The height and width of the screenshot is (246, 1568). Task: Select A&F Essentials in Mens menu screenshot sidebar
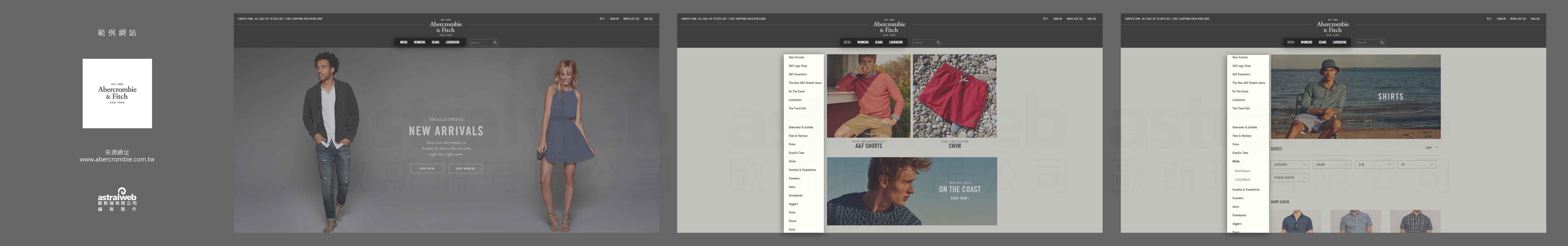(797, 74)
